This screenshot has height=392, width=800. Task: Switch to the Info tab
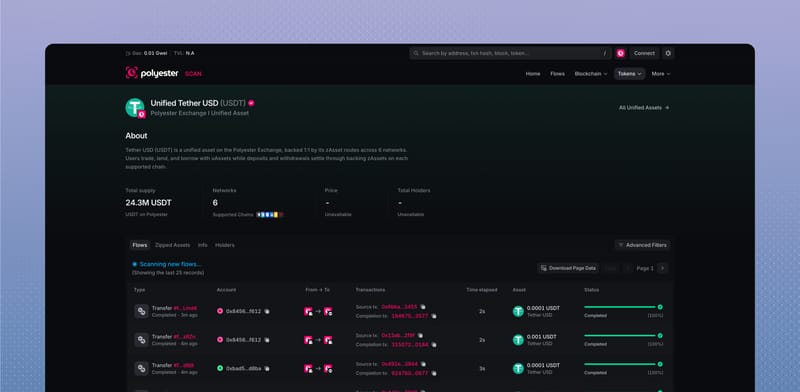tap(203, 245)
